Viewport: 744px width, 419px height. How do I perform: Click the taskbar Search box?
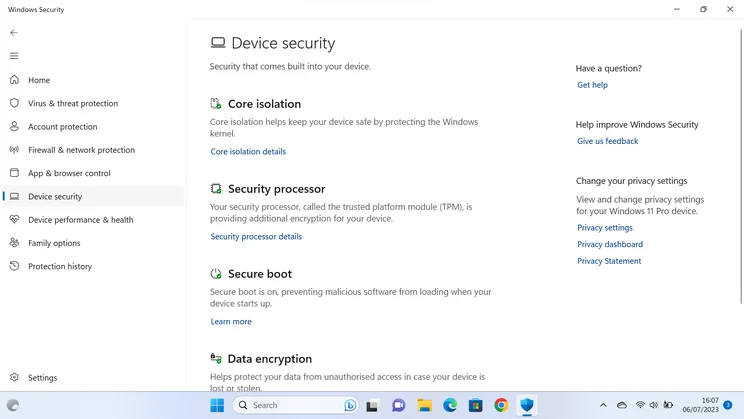295,405
